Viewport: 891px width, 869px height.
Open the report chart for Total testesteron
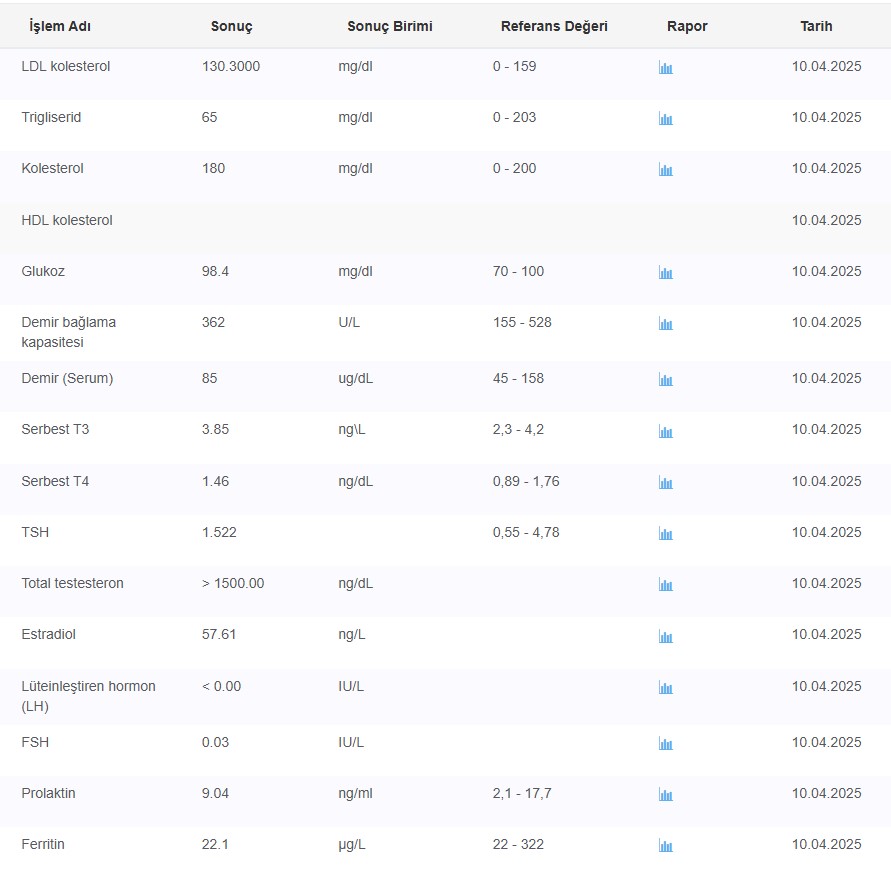(x=665, y=585)
